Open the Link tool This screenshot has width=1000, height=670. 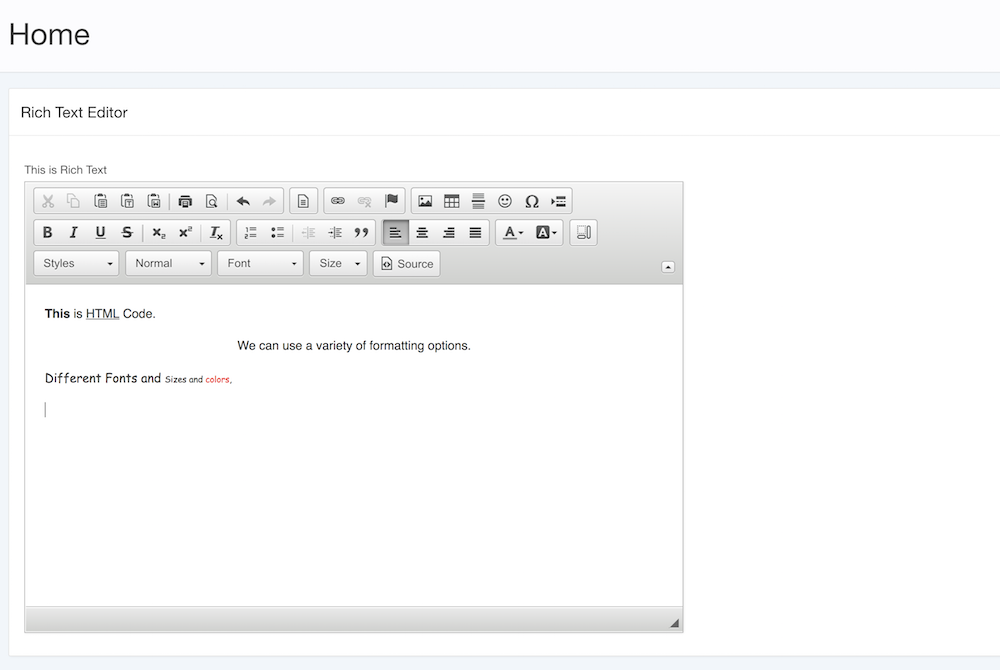338,200
